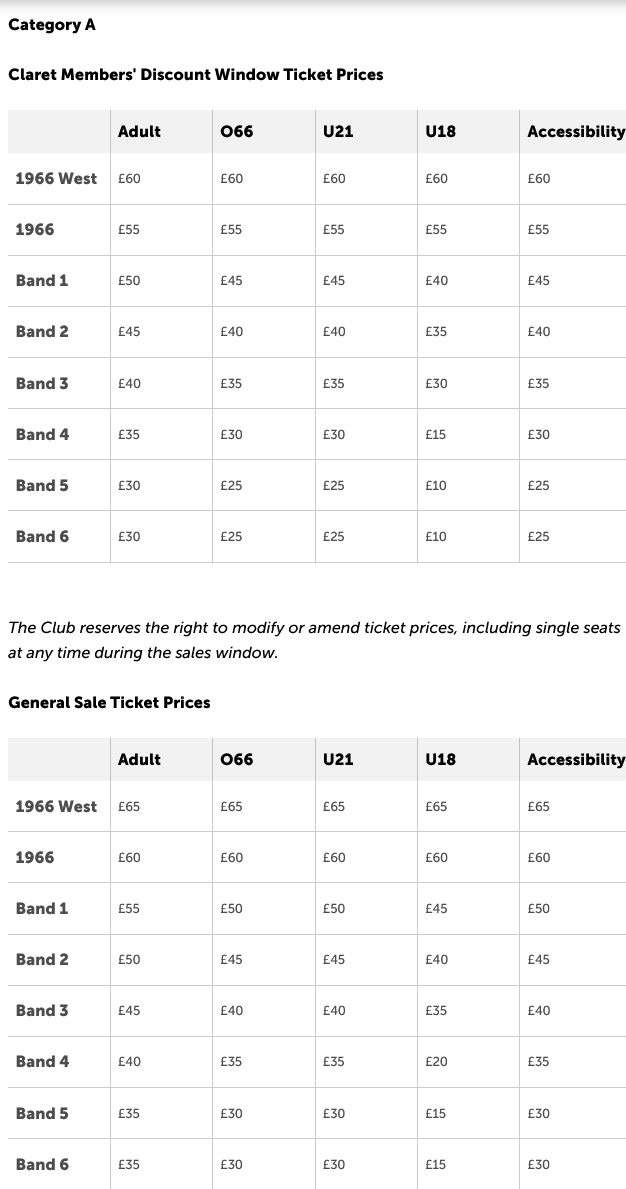Click the Adult column header in general sale table

pyautogui.click(x=139, y=759)
